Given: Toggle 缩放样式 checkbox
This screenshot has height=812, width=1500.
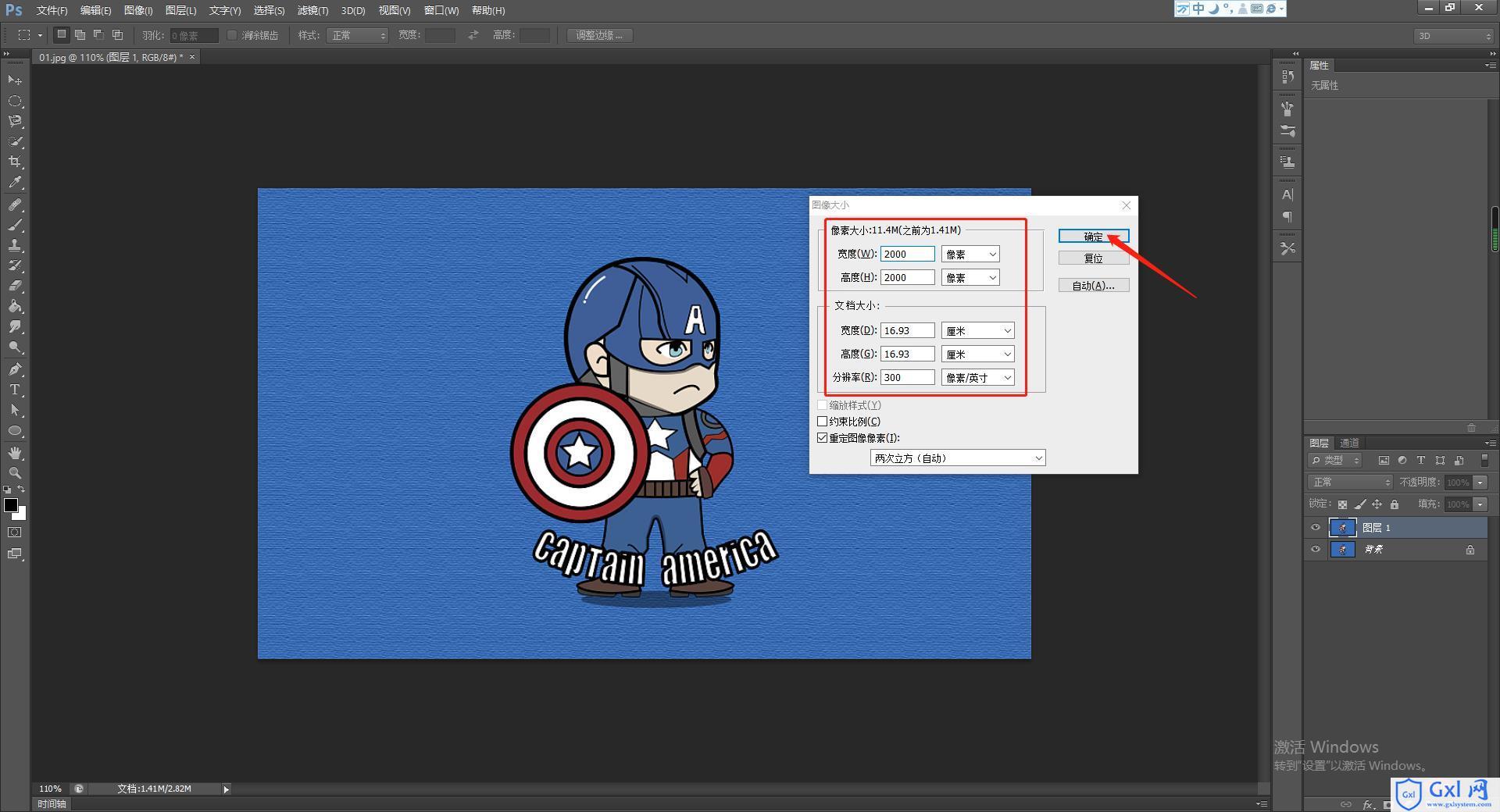Looking at the screenshot, I should 822,405.
